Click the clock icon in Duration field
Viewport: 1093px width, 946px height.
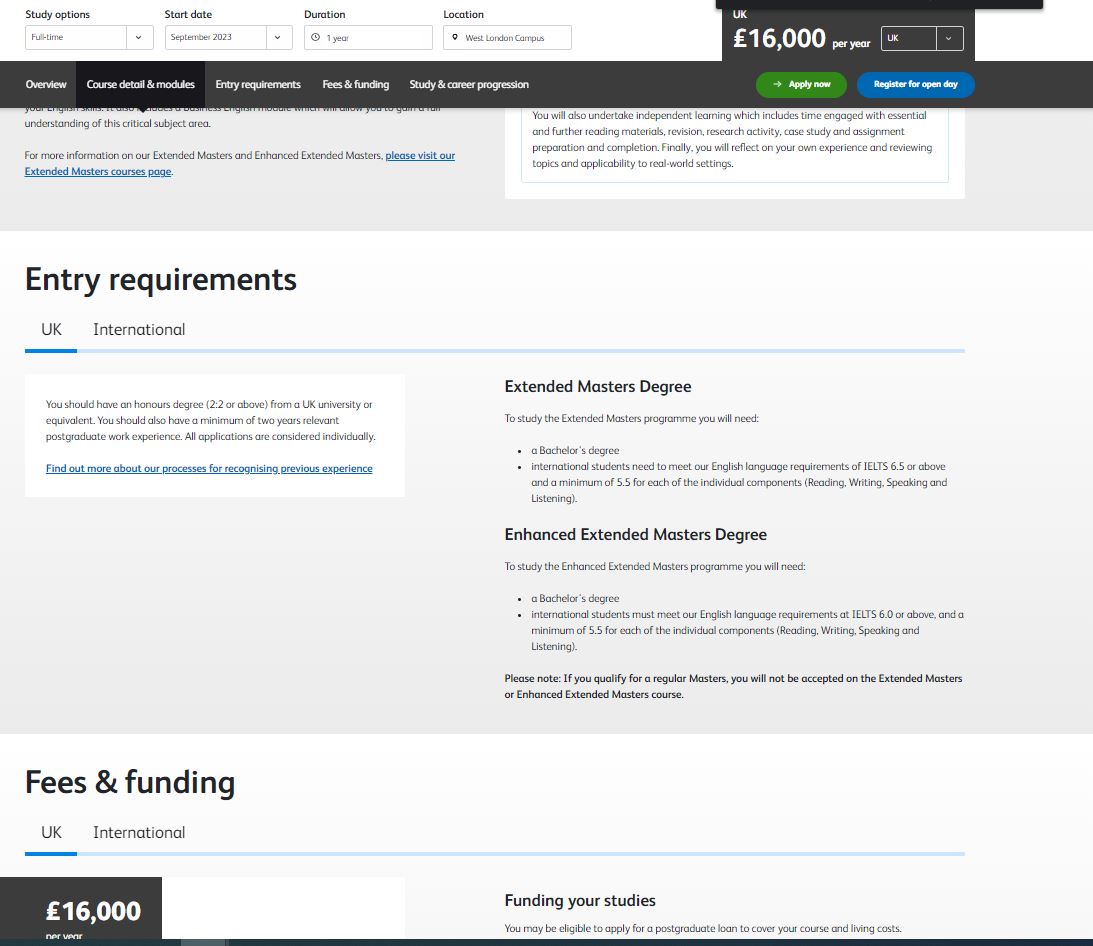click(x=316, y=38)
